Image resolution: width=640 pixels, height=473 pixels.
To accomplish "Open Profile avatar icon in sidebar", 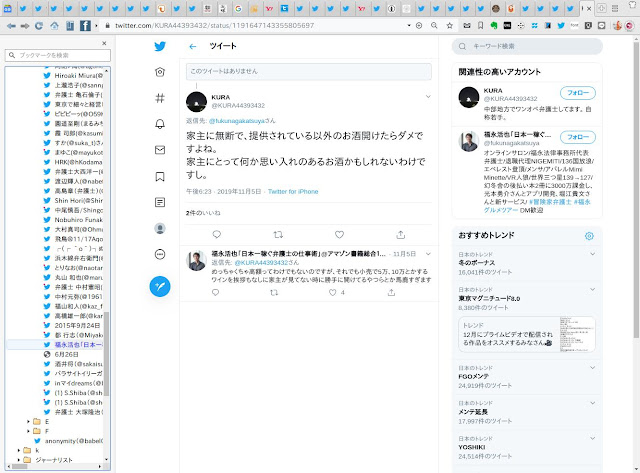I will click(160, 229).
